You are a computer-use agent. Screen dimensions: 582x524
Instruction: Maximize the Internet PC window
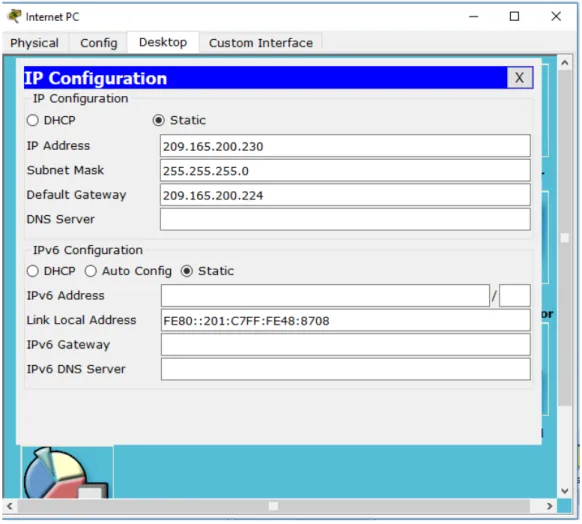click(514, 17)
